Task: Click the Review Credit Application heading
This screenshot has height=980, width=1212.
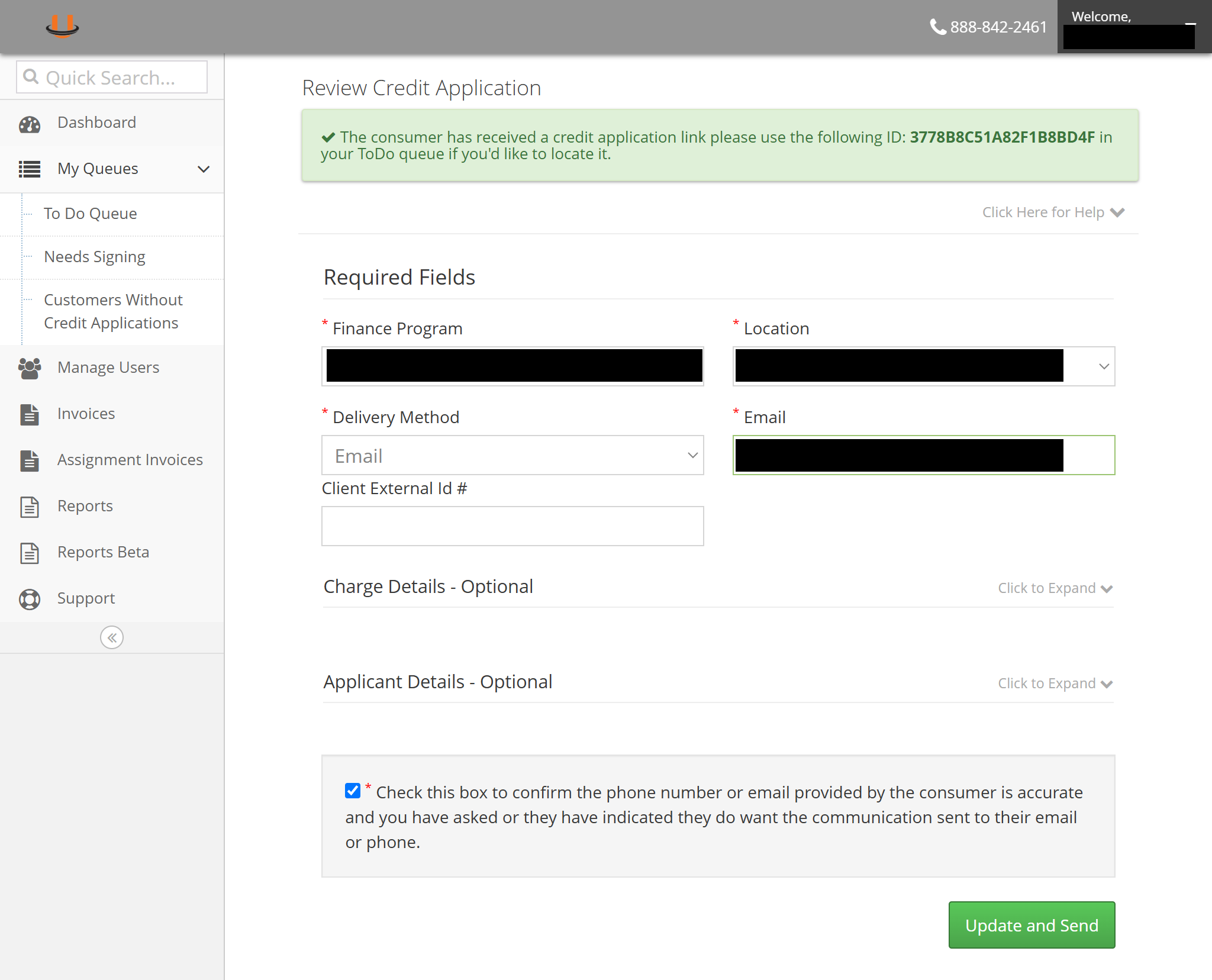Action: (x=421, y=88)
